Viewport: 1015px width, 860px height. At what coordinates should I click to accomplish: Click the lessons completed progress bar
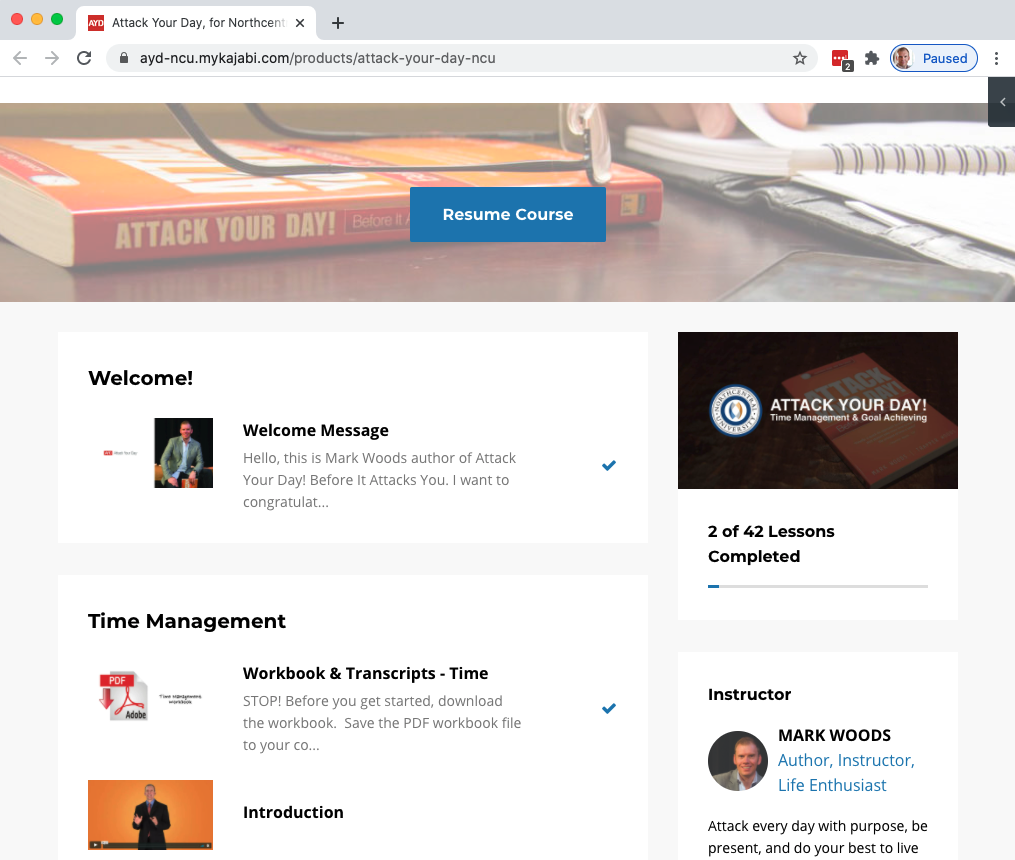click(x=818, y=586)
